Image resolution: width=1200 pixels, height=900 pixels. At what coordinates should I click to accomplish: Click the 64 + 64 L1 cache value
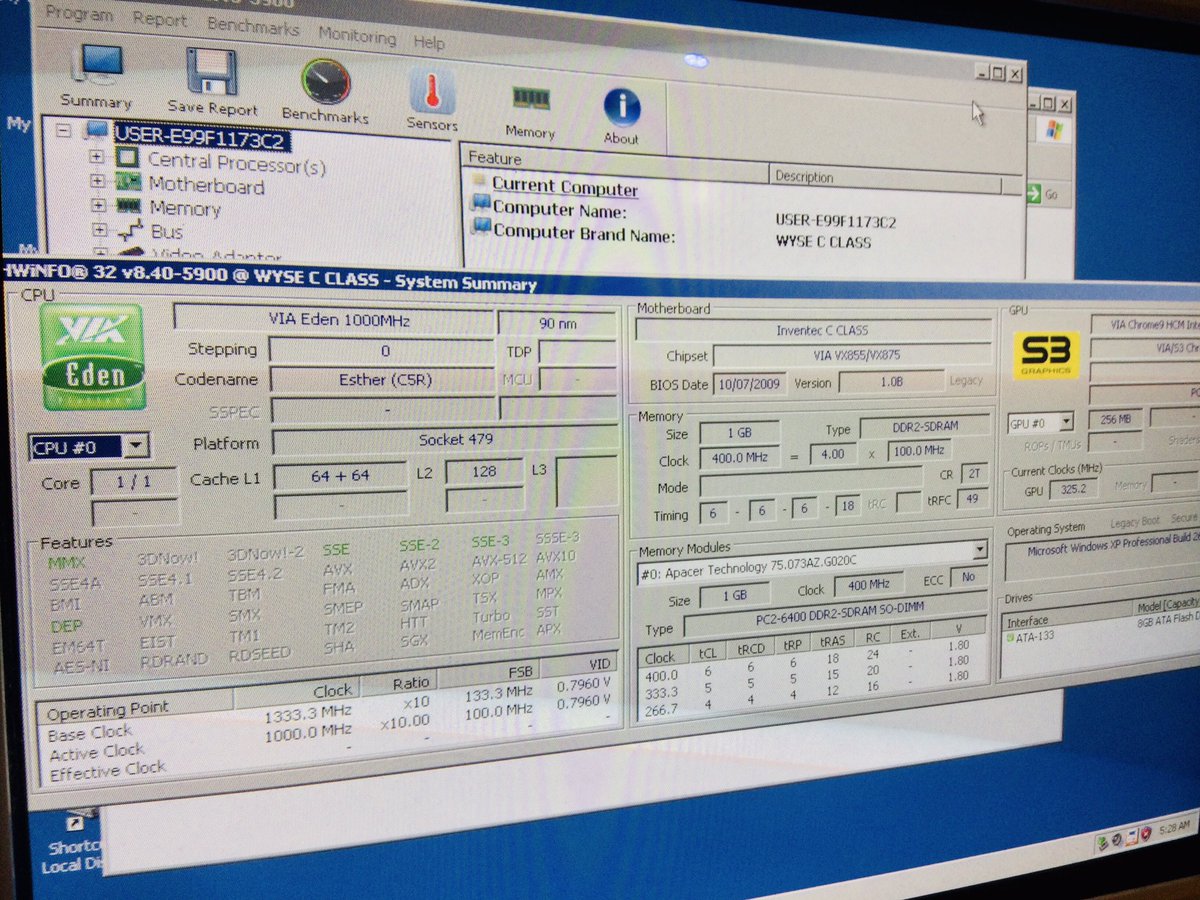tap(339, 476)
